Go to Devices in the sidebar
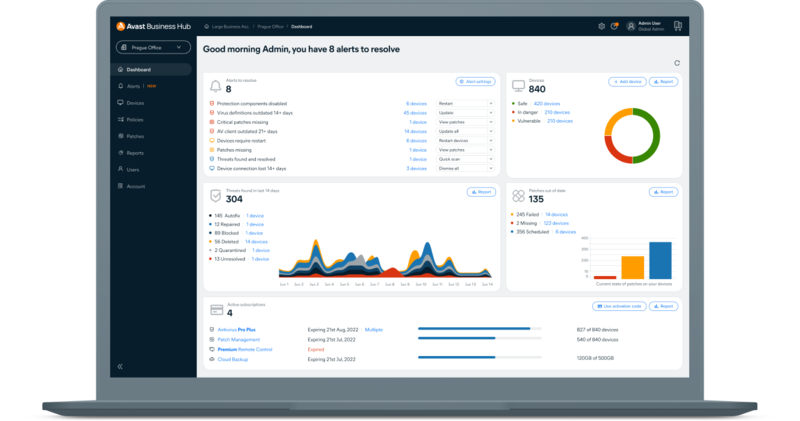 point(135,103)
